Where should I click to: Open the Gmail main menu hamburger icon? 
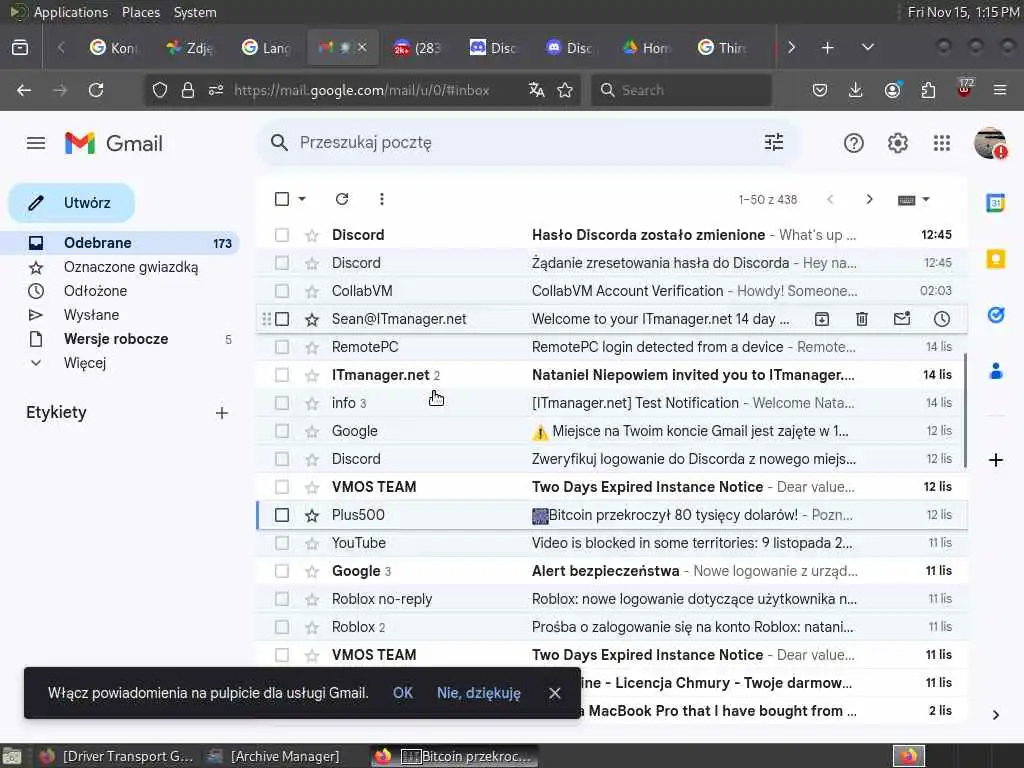[x=36, y=143]
